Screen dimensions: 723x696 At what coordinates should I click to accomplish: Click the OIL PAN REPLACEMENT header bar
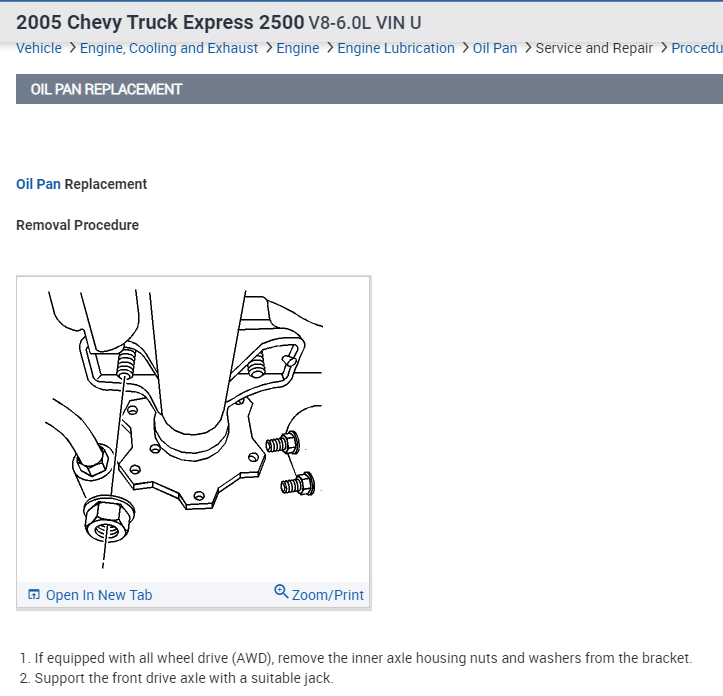coord(369,89)
